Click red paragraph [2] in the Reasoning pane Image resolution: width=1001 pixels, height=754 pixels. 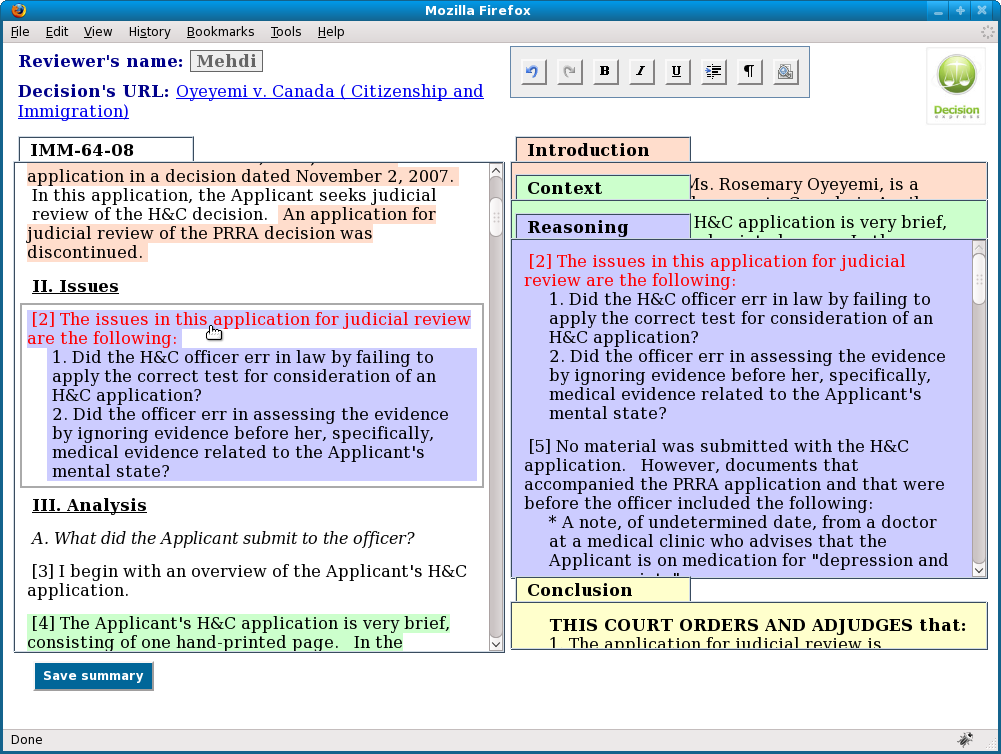pos(715,271)
